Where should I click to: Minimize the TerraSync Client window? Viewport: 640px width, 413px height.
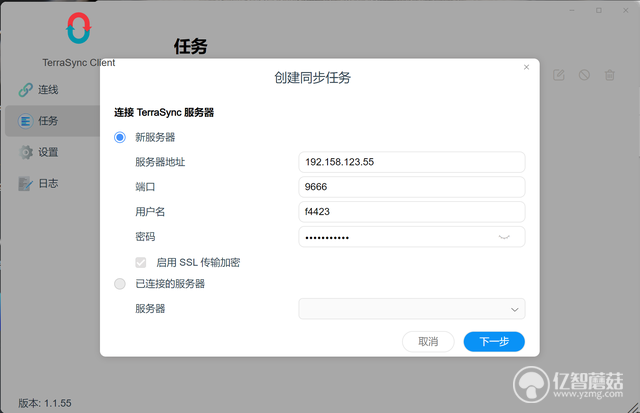coord(572,11)
